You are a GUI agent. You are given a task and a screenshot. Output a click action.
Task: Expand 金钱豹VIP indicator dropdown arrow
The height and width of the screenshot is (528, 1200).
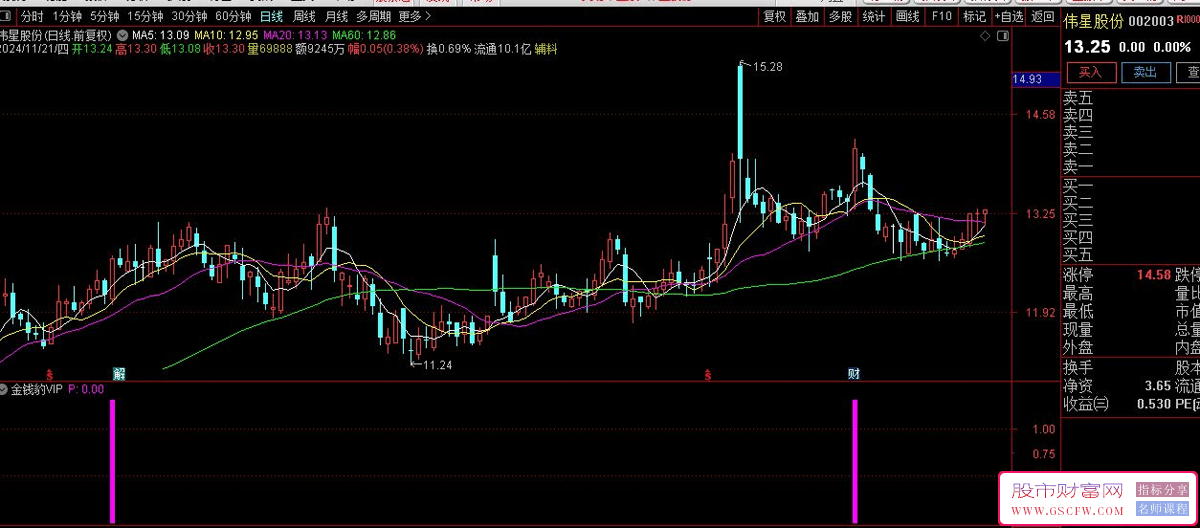coord(5,389)
